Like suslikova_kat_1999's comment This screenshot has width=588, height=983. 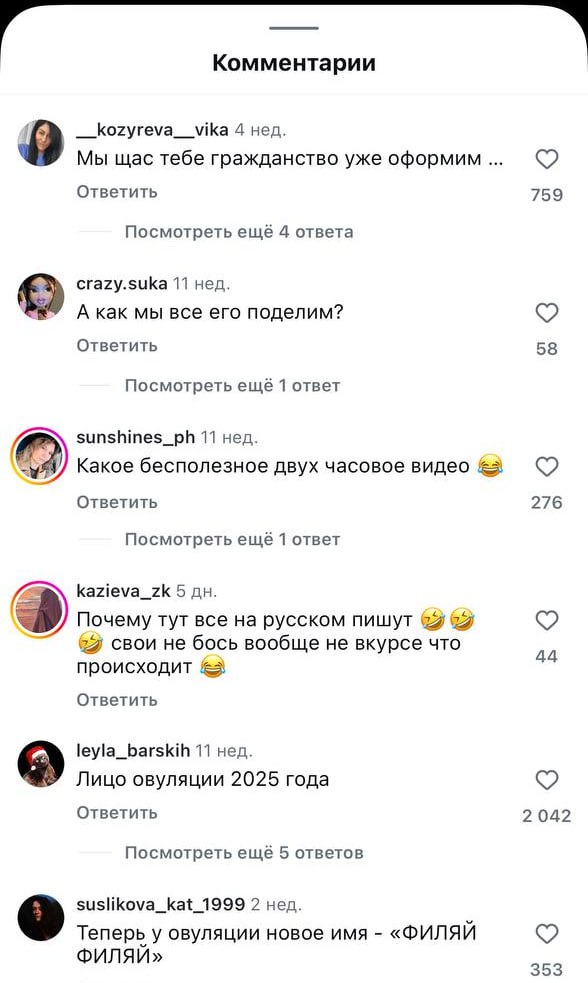[x=547, y=933]
